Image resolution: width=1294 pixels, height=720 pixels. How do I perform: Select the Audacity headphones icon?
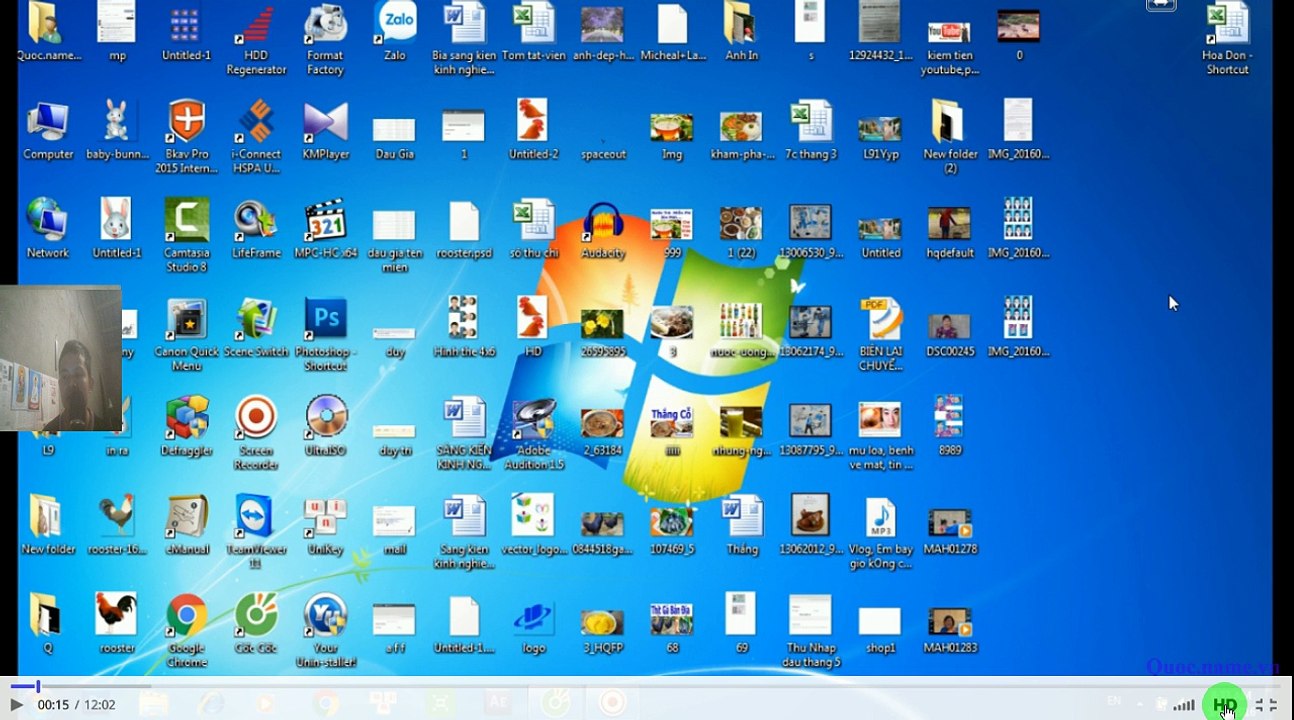[x=603, y=230]
